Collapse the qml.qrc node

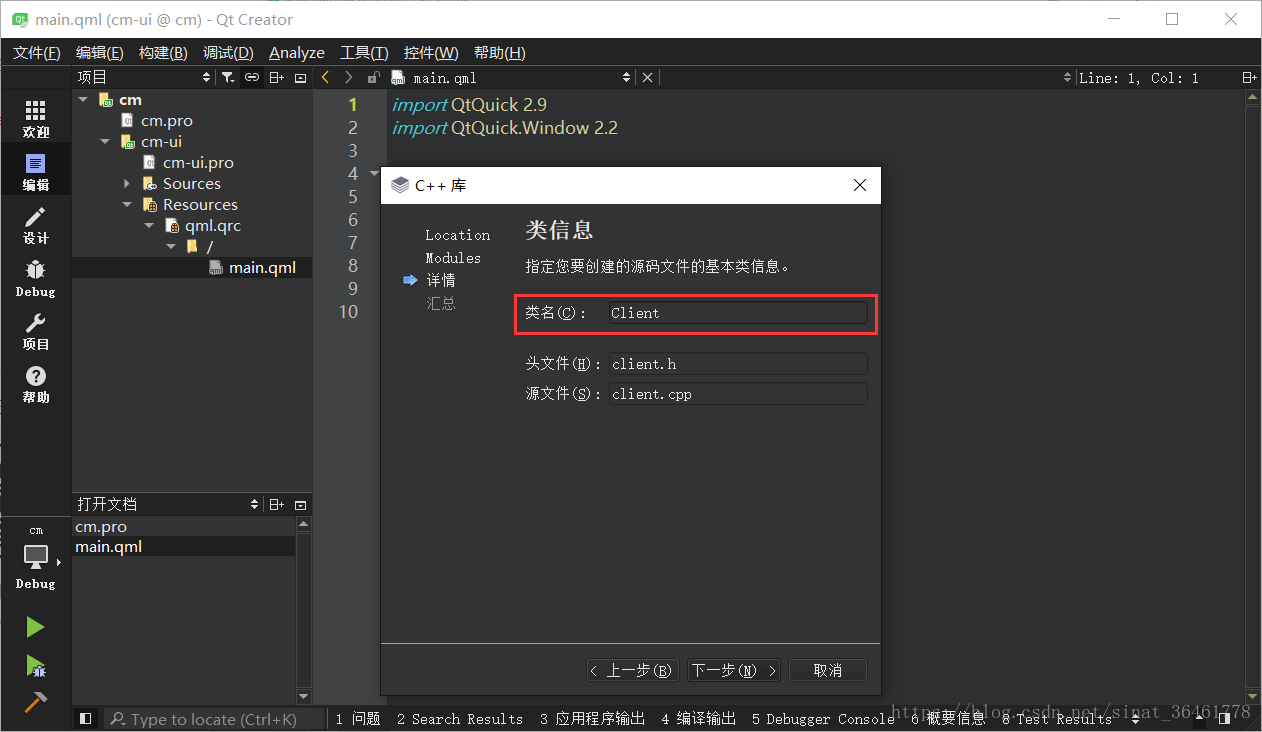tap(149, 225)
